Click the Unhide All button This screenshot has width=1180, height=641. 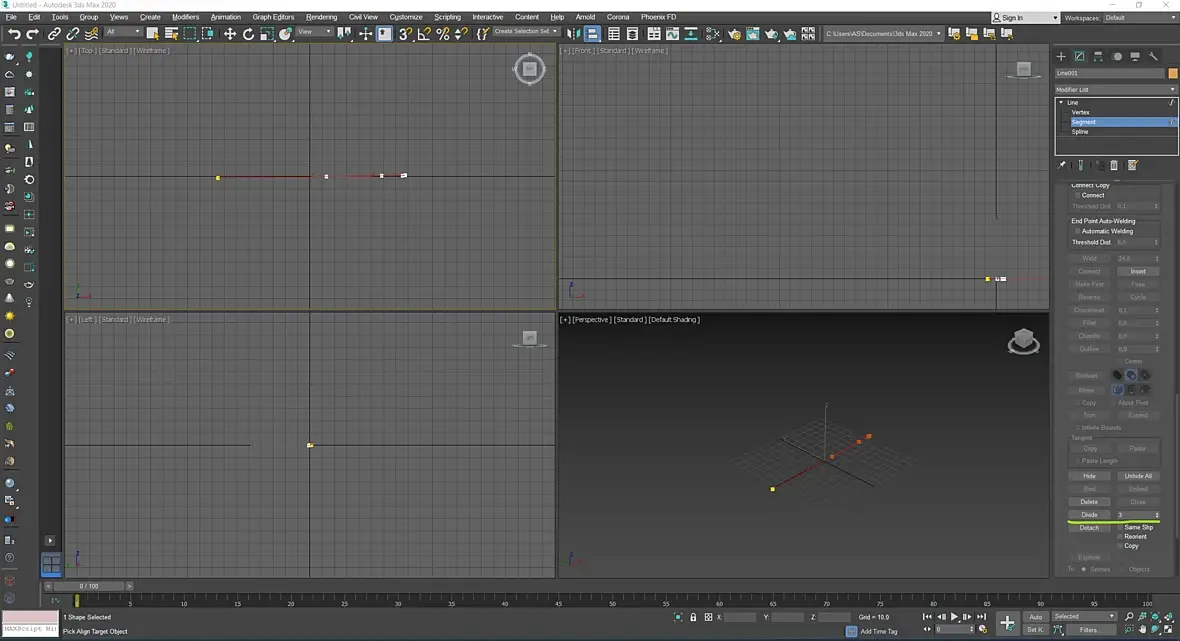(x=1138, y=475)
